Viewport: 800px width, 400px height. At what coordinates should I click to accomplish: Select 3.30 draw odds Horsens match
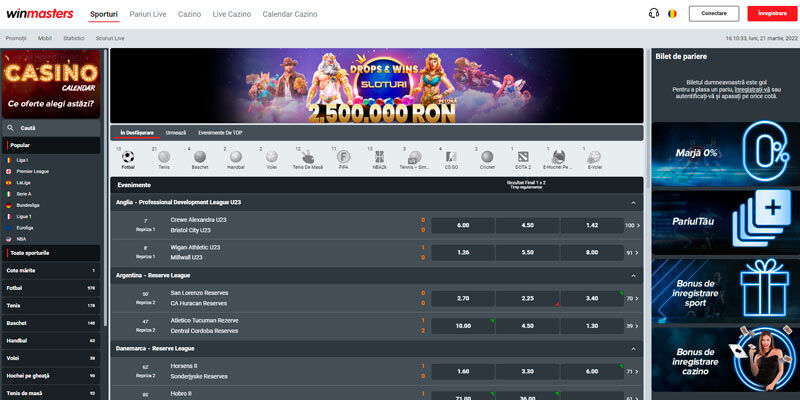coord(528,371)
